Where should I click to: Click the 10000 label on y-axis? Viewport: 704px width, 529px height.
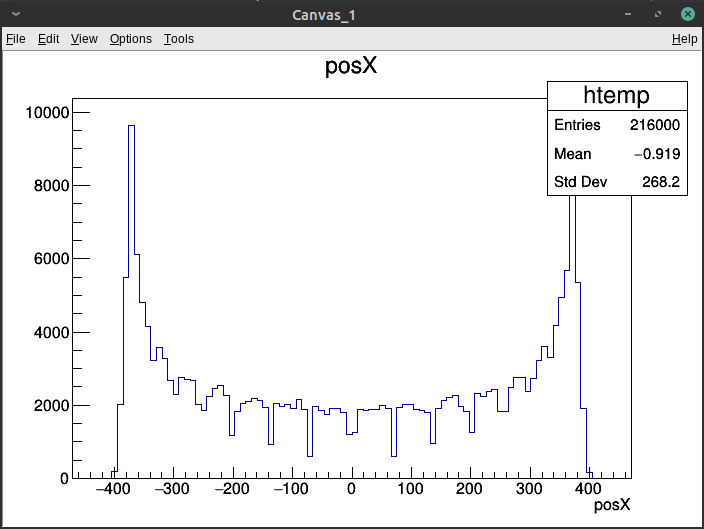[x=47, y=112]
